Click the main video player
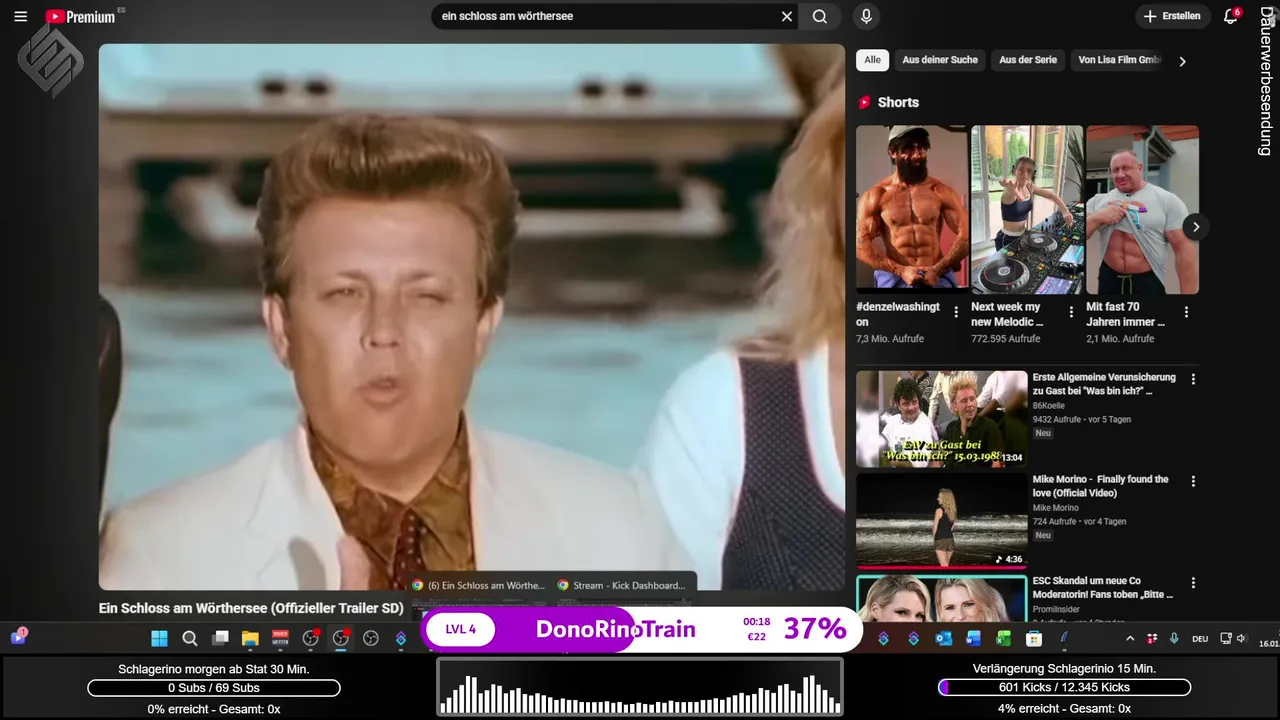1280x720 pixels. click(x=471, y=317)
